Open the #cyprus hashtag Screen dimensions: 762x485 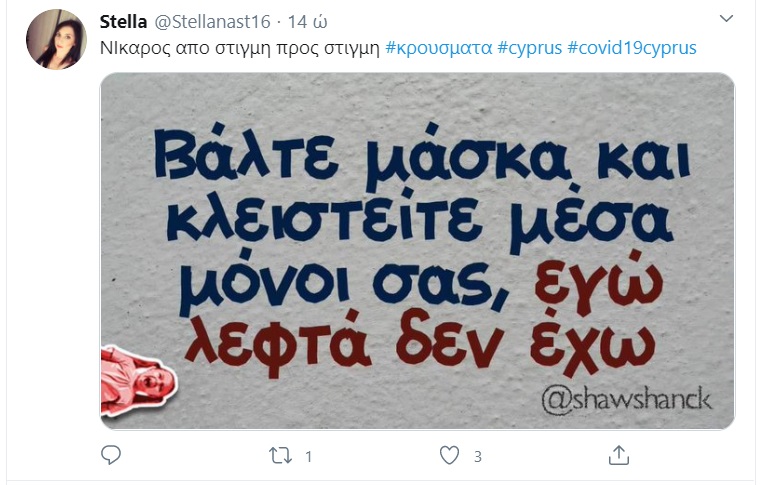click(530, 48)
